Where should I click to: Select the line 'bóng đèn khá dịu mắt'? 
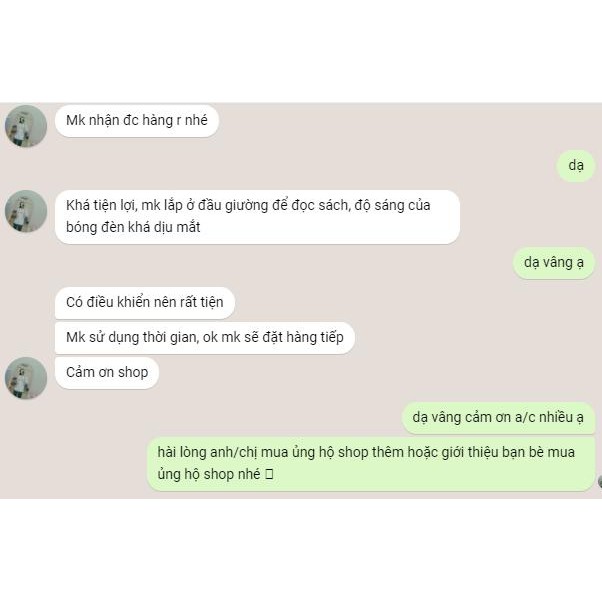pos(133,227)
